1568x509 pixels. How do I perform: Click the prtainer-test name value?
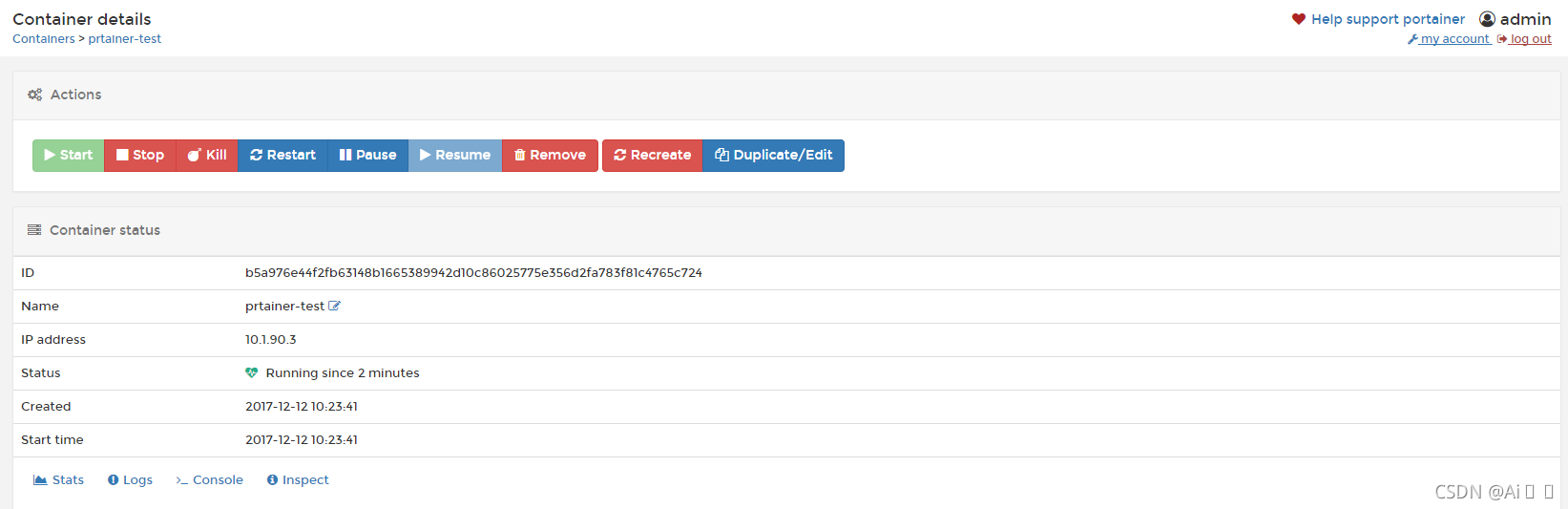284,307
